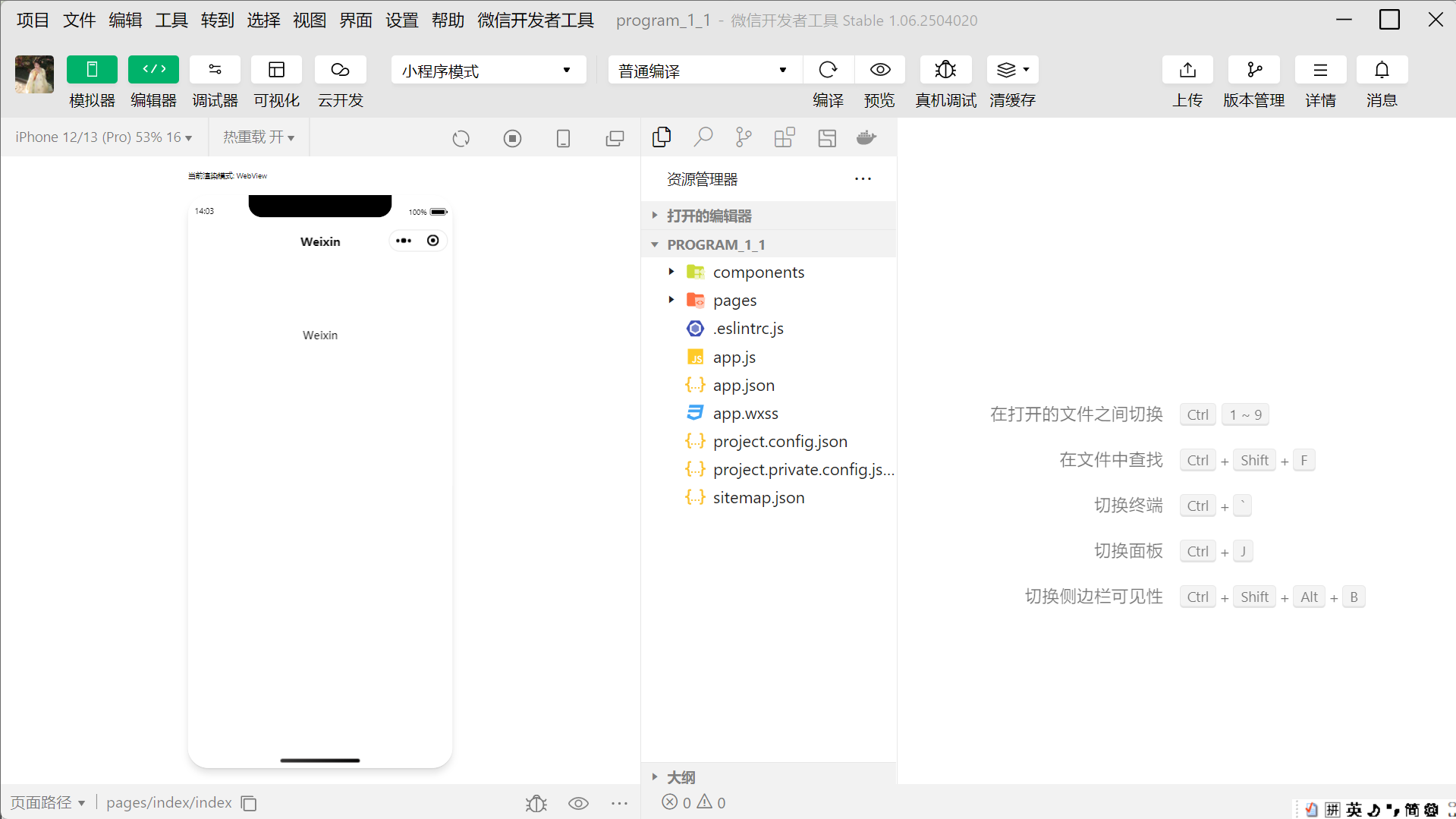Collapse the PROGRAM_1_1 project tree

769,244
